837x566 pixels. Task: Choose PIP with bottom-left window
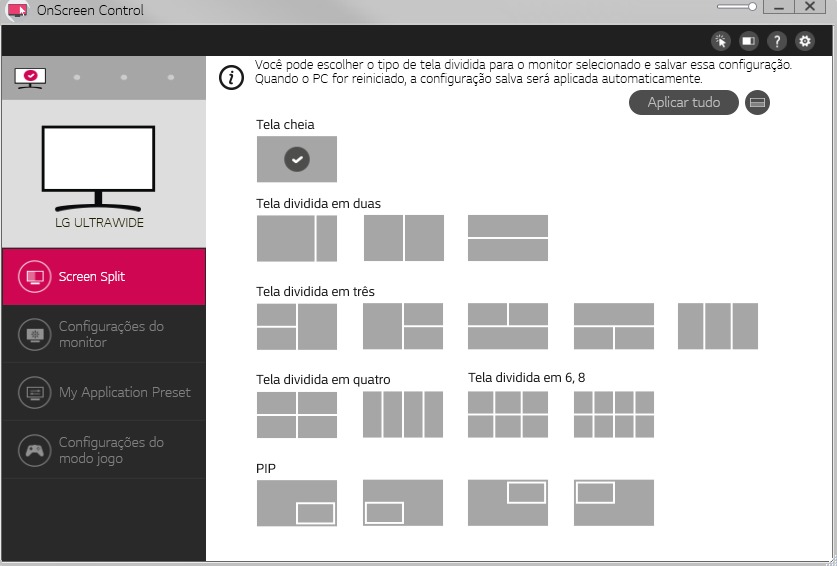(403, 502)
